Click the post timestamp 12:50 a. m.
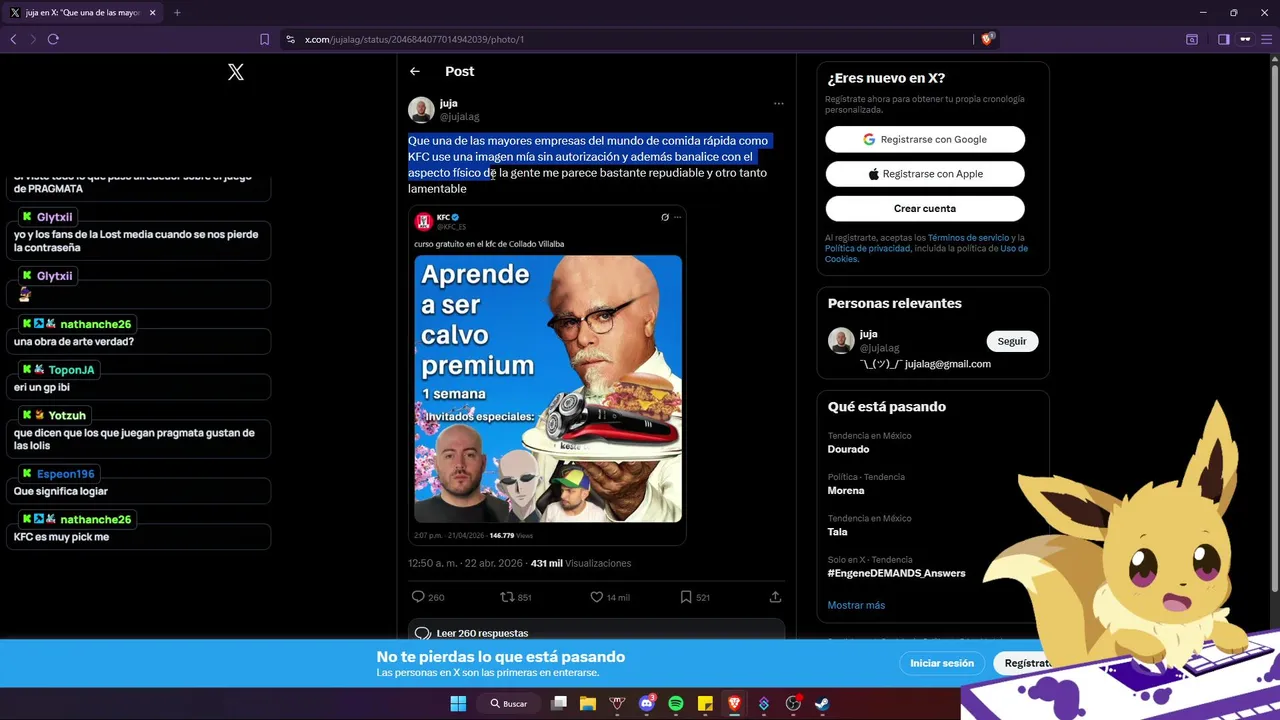This screenshot has height=720, width=1280. pyautogui.click(x=465, y=563)
